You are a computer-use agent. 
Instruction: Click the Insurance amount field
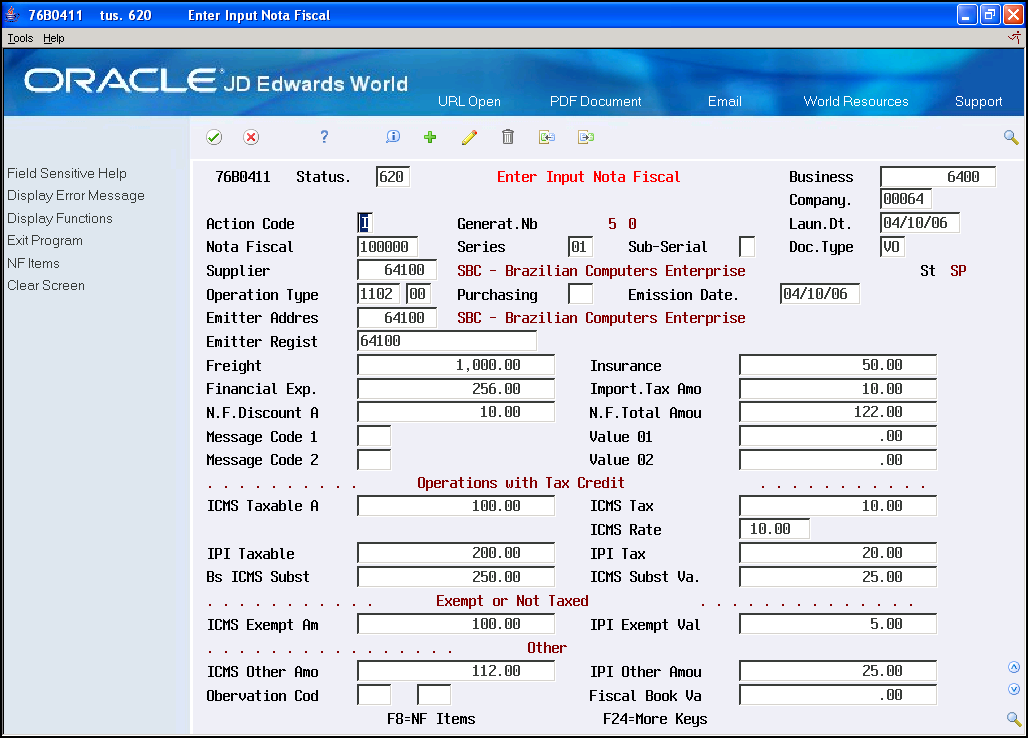(x=838, y=364)
